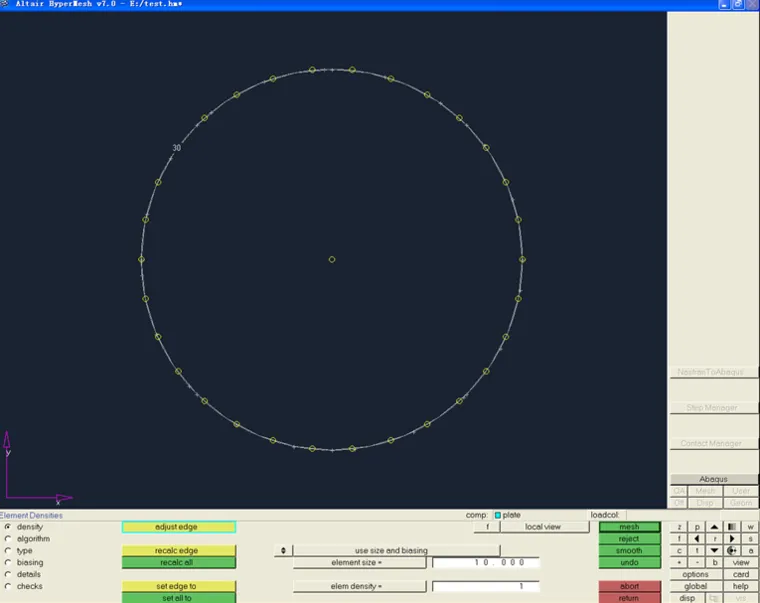
Task: Click the elem density value field
Action: 486,586
